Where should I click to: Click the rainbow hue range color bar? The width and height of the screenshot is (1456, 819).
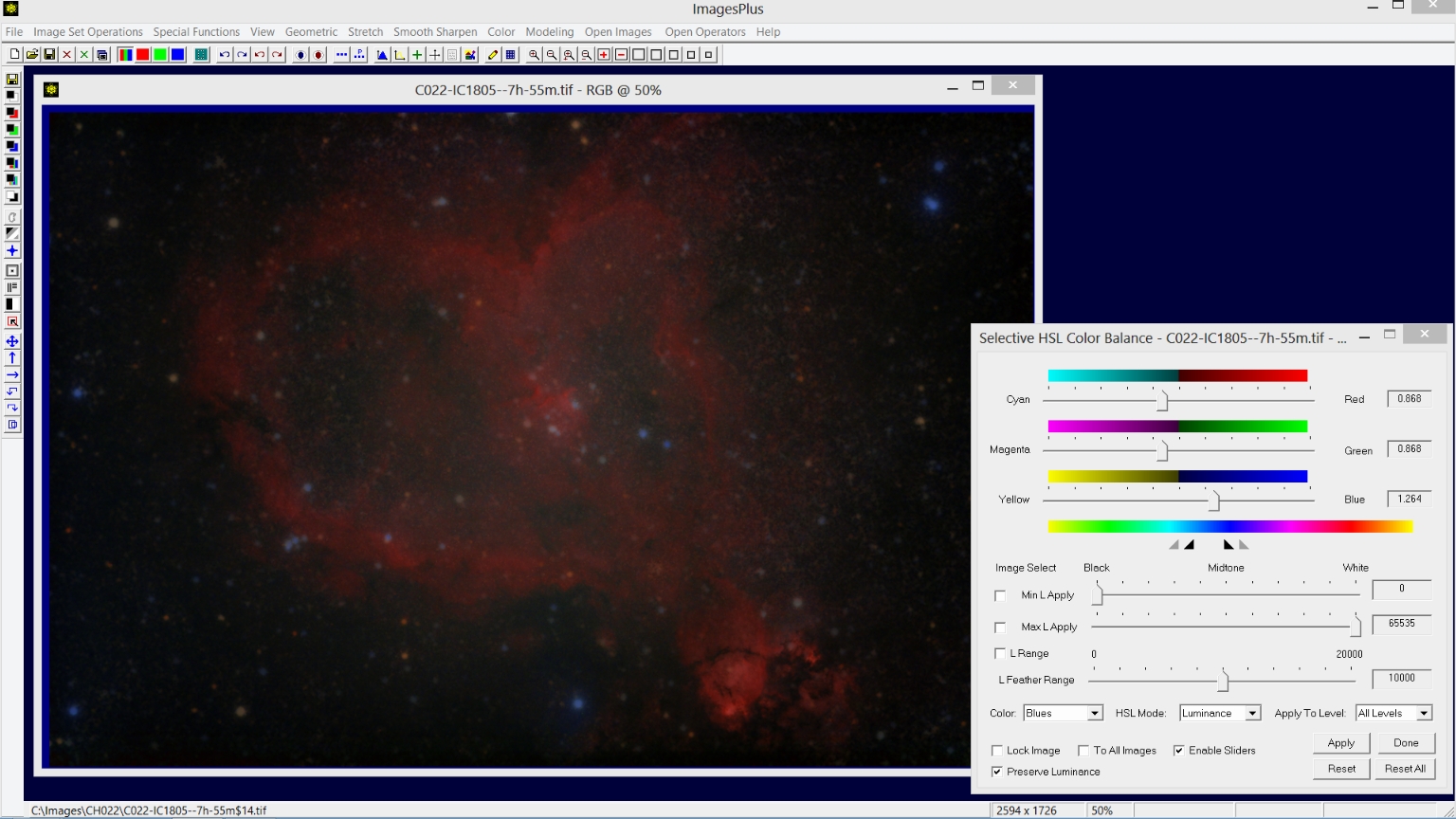[x=1230, y=526]
